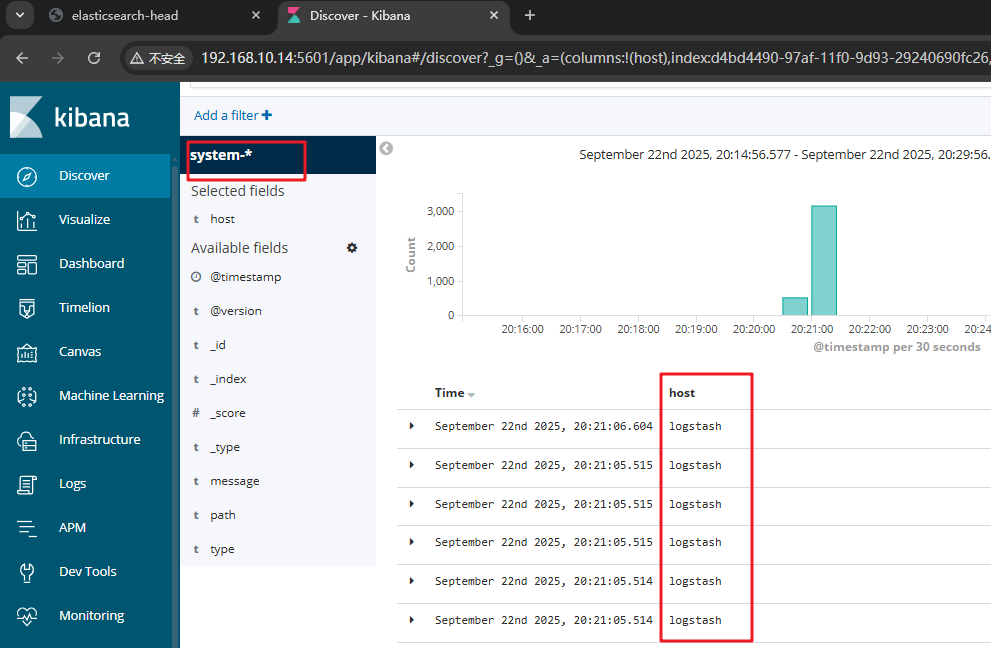
Task: Open the Machine Learning icon
Action: (x=27, y=396)
